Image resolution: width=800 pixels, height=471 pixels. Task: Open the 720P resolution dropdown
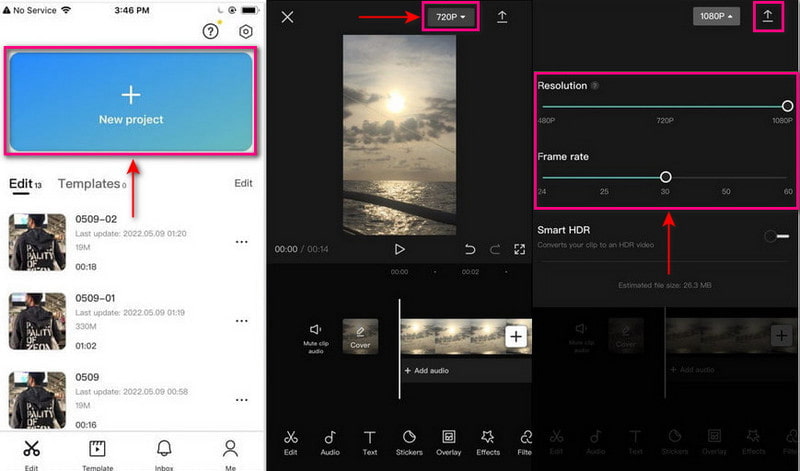pos(452,17)
